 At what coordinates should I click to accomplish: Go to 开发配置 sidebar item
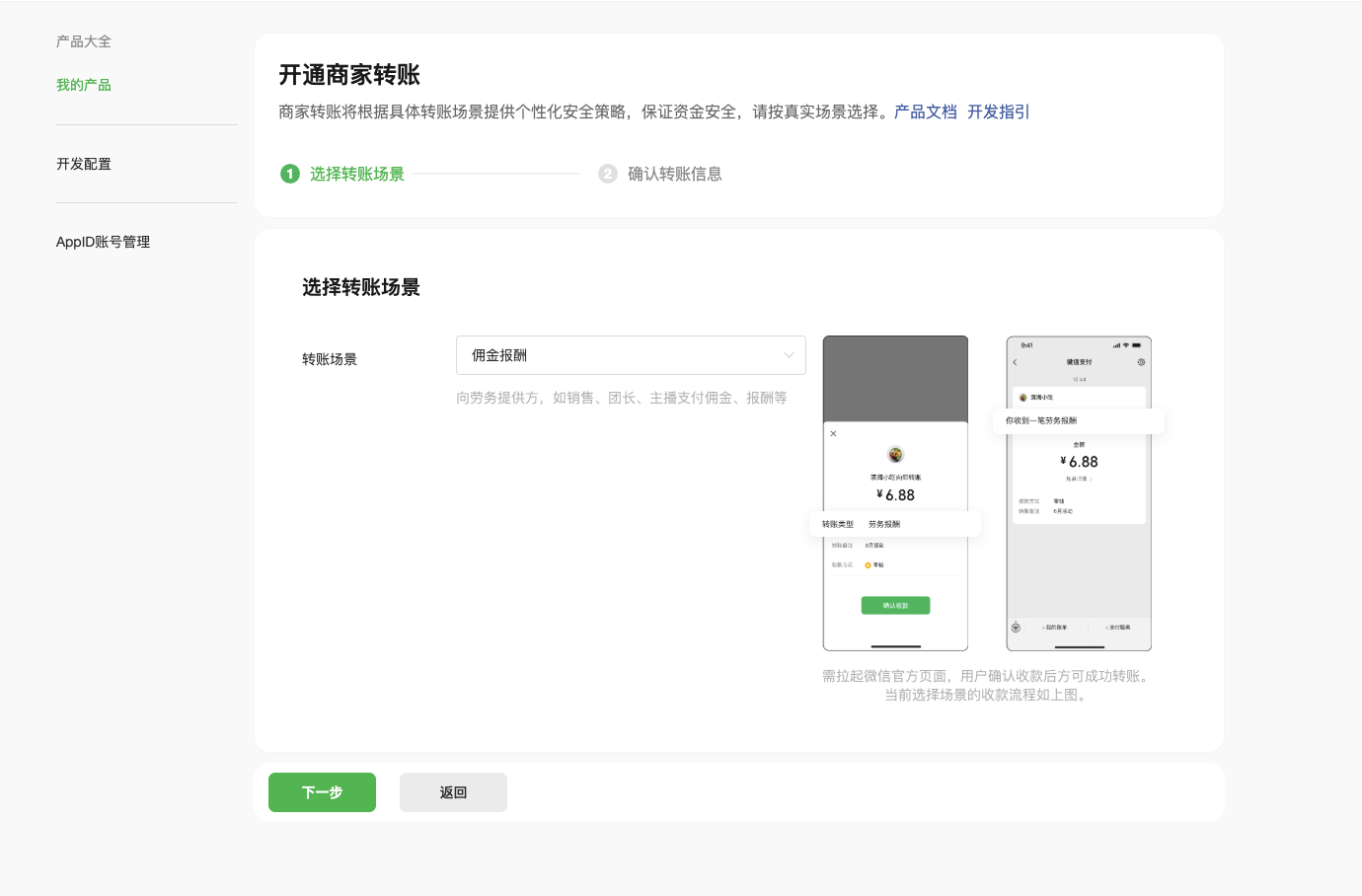[x=84, y=164]
